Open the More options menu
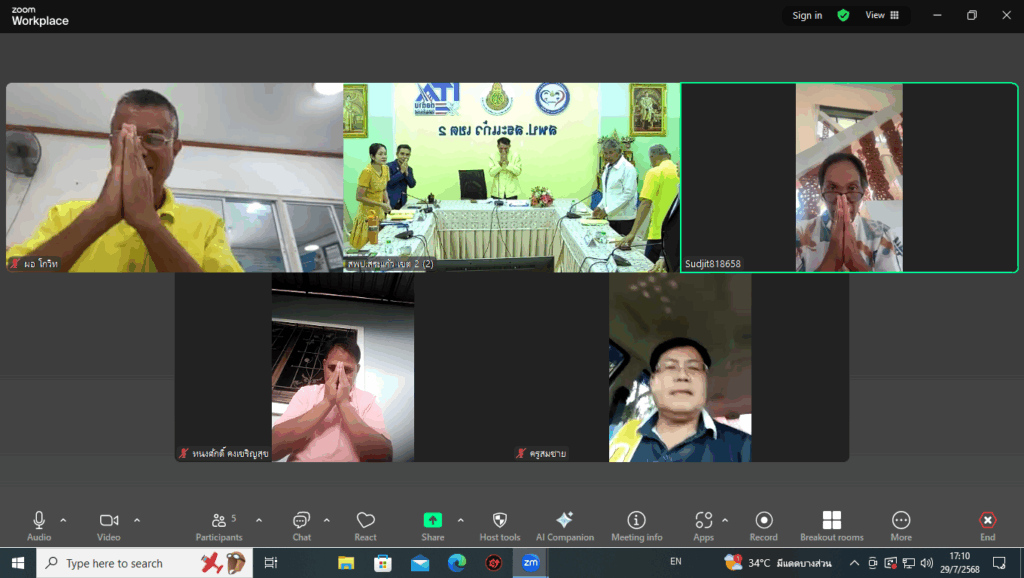This screenshot has width=1024, height=578. [901, 525]
